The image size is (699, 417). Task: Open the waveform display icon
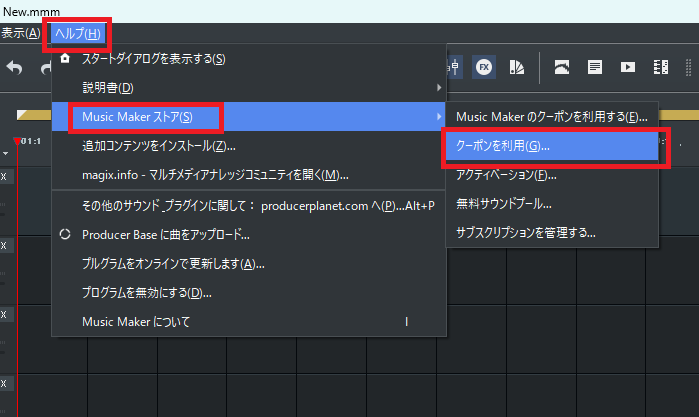pyautogui.click(x=562, y=67)
